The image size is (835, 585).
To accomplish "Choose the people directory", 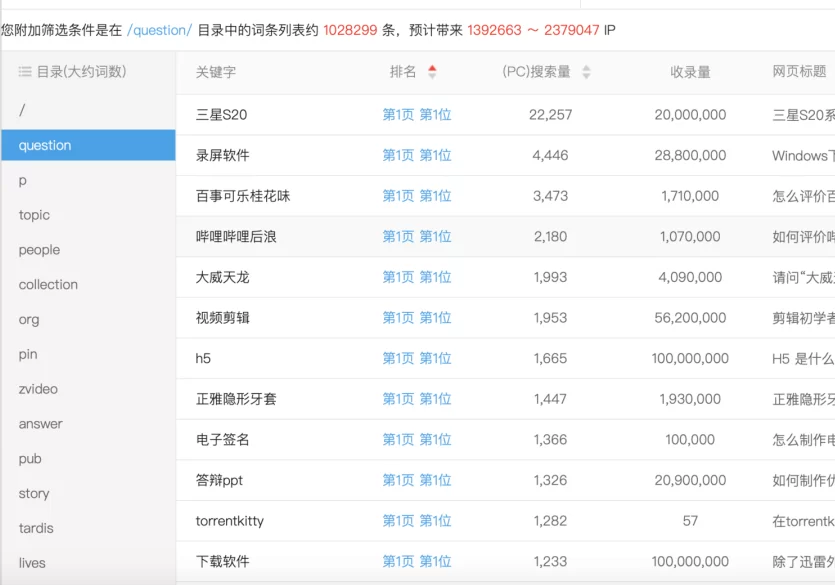I will [39, 250].
